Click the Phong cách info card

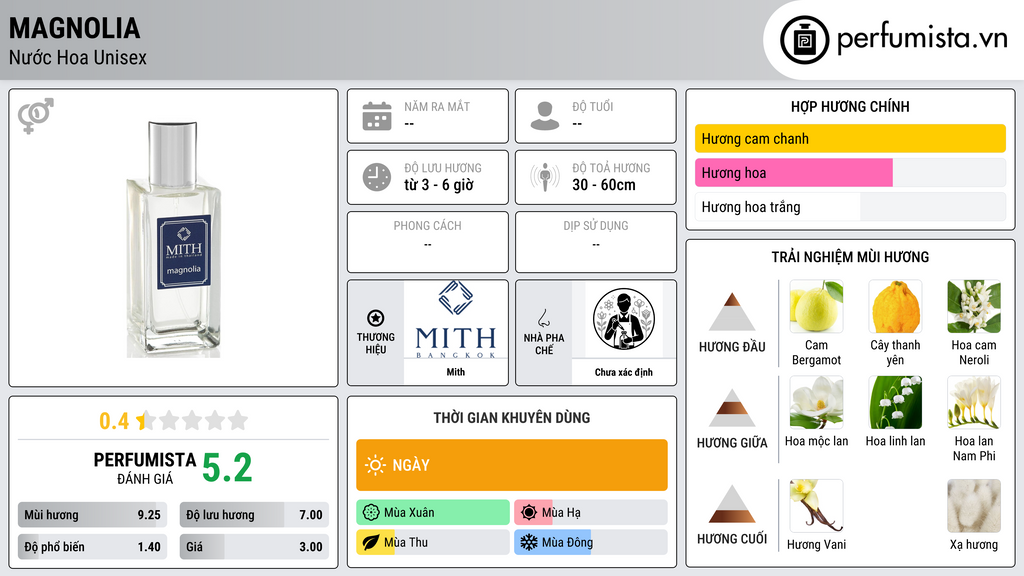[428, 242]
